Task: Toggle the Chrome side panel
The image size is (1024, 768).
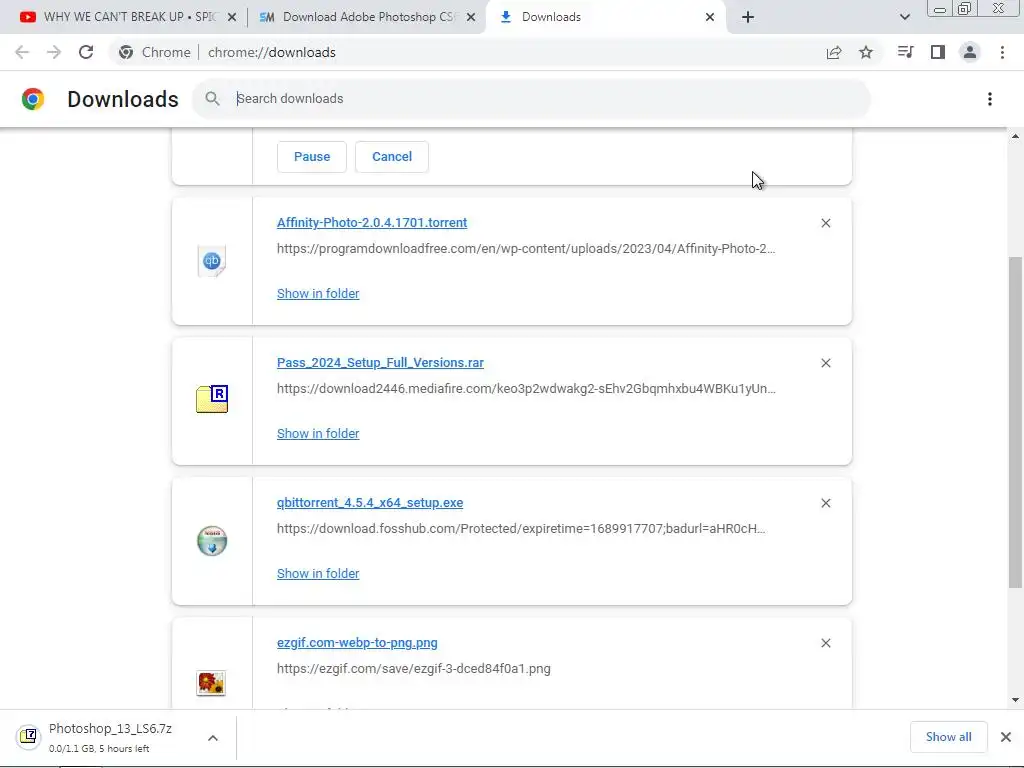Action: tap(937, 52)
